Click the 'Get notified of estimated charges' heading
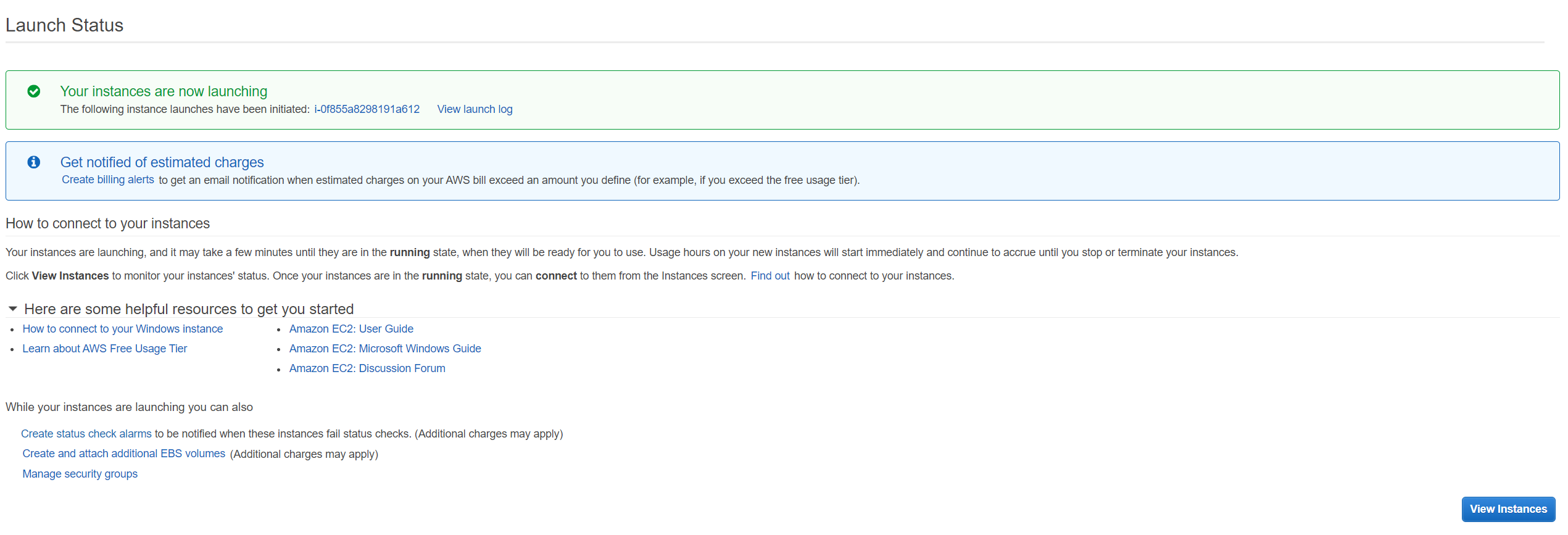 162,162
